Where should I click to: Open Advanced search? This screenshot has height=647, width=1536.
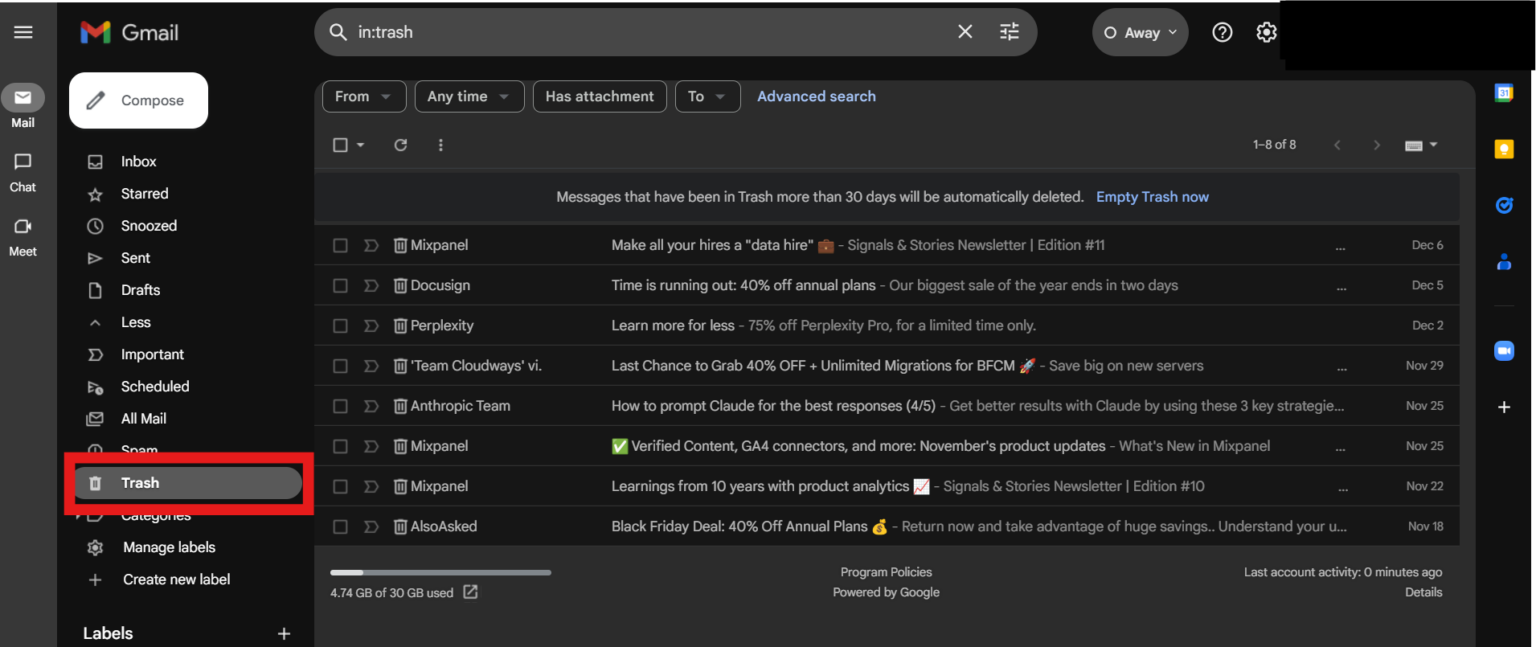coord(816,96)
